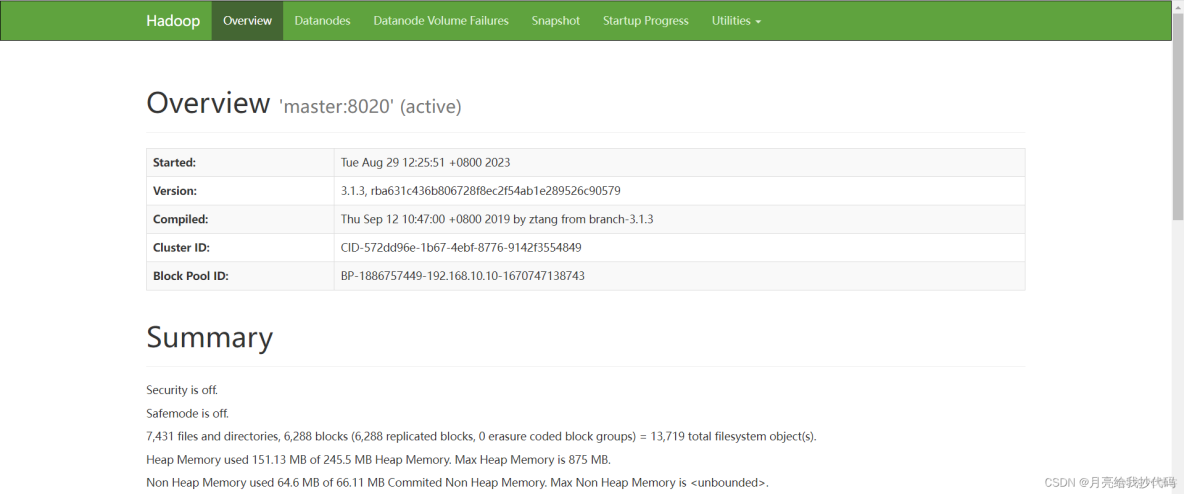
Task: Open the Overview tab
Action: pyautogui.click(x=248, y=20)
